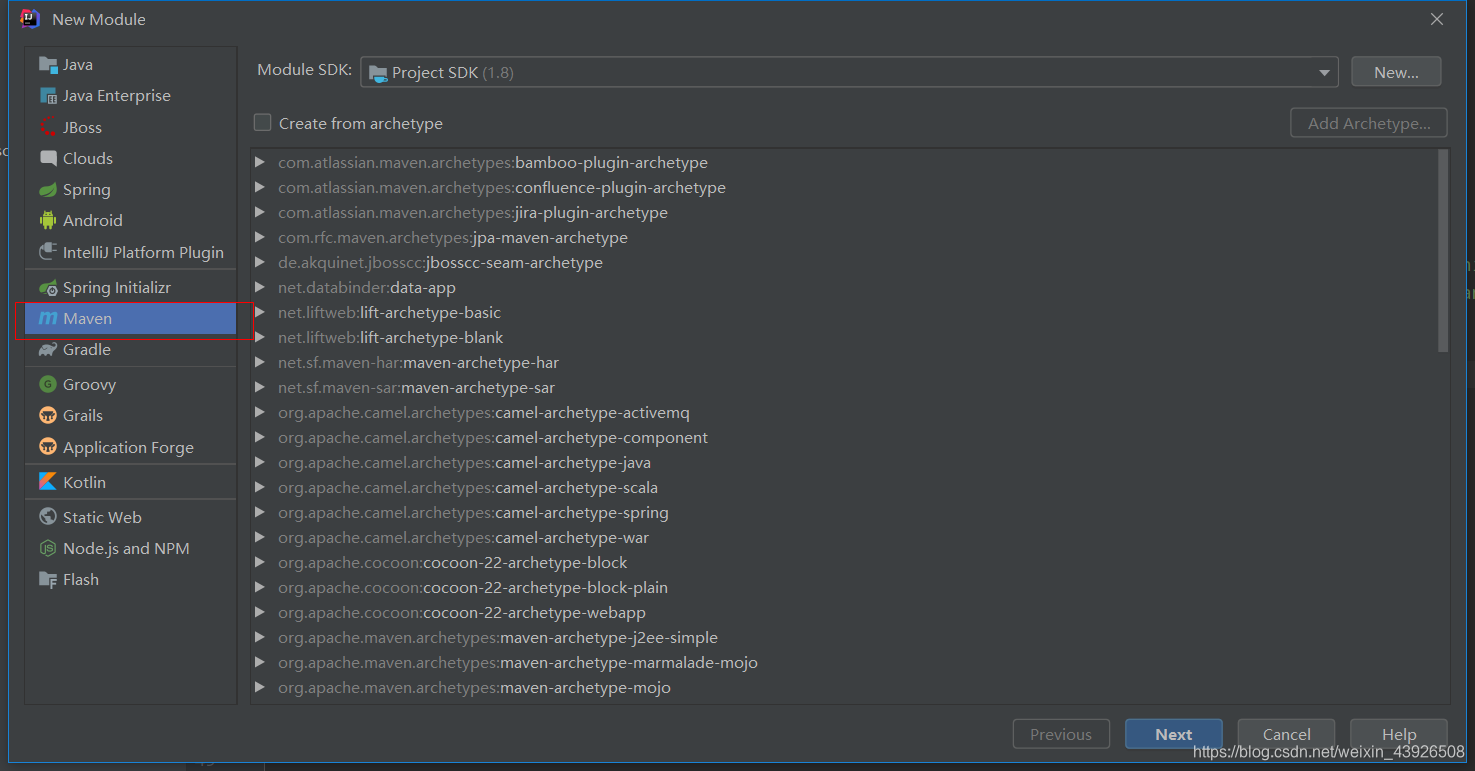Select cocoon-22-archetype-webapp row
Viewport: 1475px width, 771px height.
point(844,612)
